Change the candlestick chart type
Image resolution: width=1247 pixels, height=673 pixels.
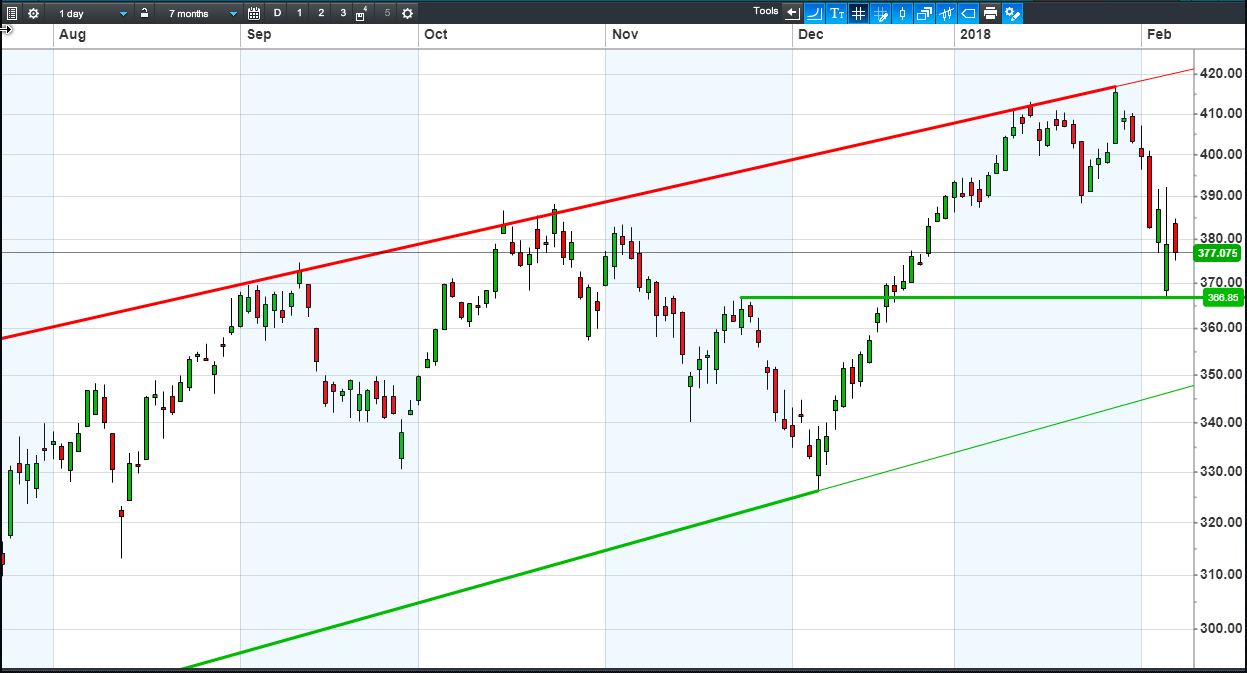coord(902,13)
